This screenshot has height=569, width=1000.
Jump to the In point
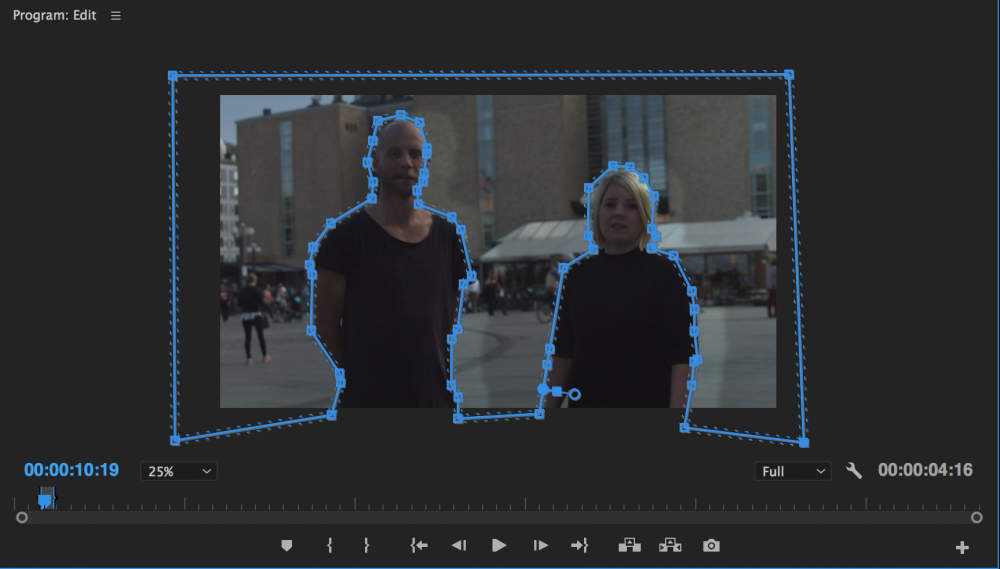419,545
